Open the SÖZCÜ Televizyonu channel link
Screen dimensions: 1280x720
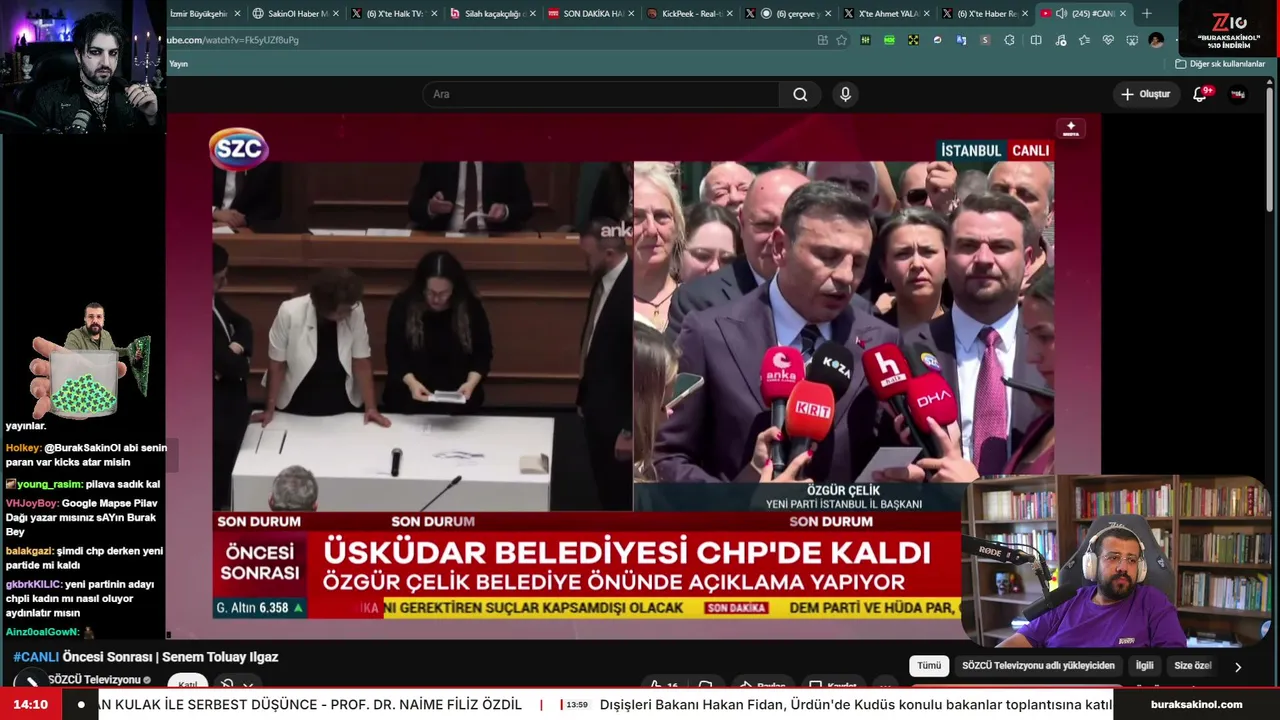(x=94, y=680)
